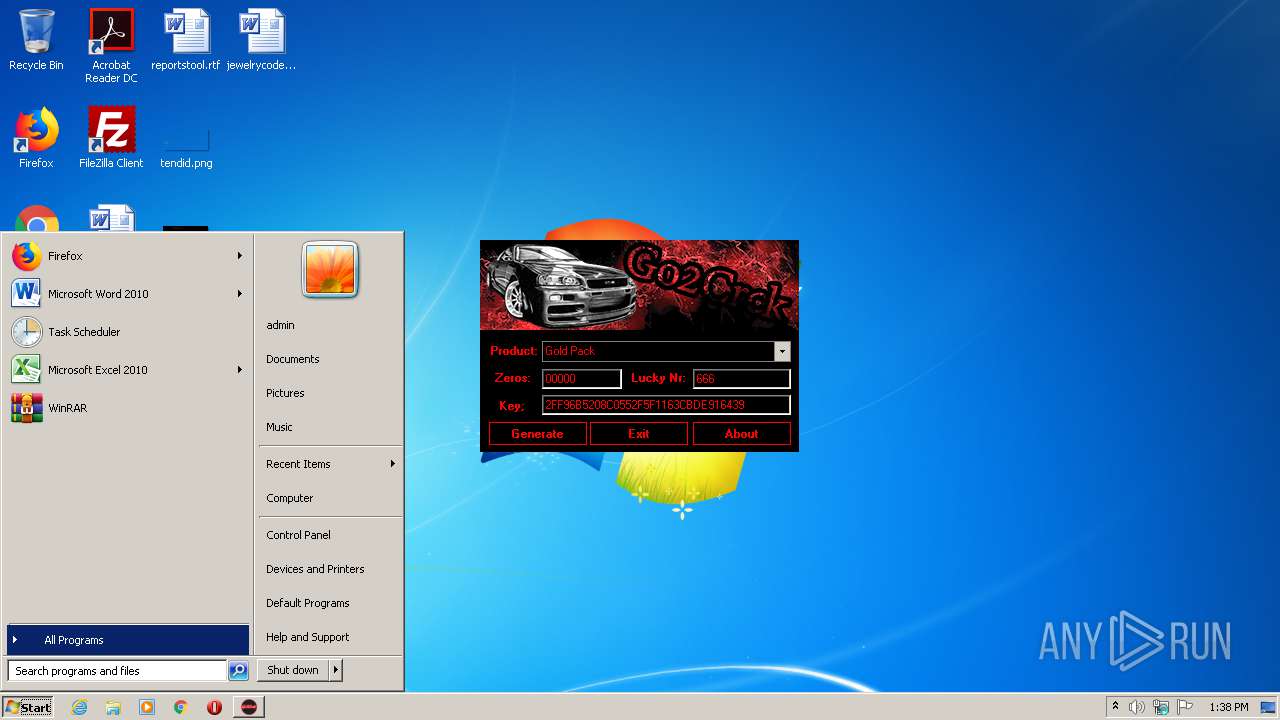Click the Show desktop button
Viewport: 1280px width, 720px height.
pyautogui.click(x=1269, y=707)
